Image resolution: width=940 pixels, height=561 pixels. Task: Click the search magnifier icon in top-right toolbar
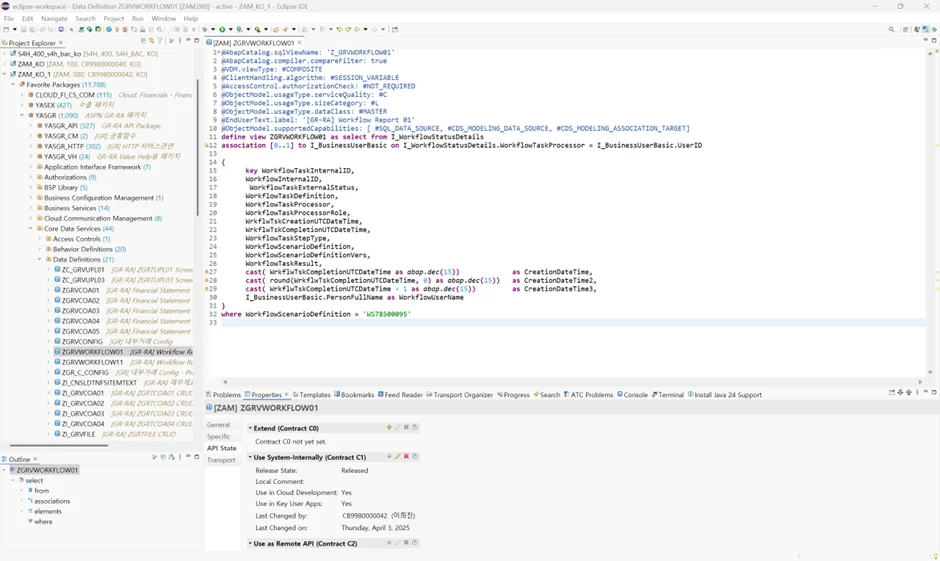891,30
